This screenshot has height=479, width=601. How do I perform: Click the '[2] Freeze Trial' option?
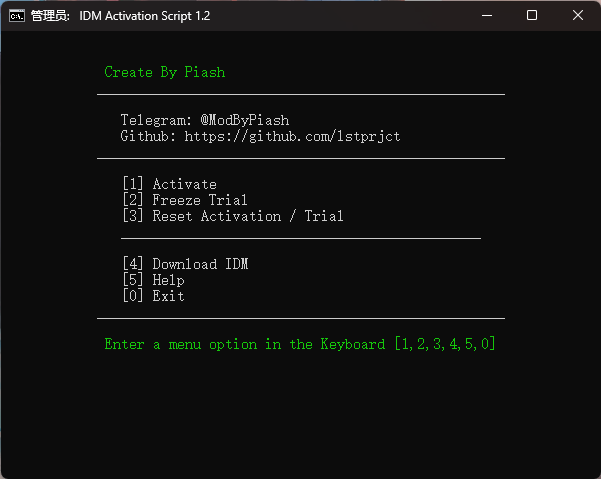point(185,200)
